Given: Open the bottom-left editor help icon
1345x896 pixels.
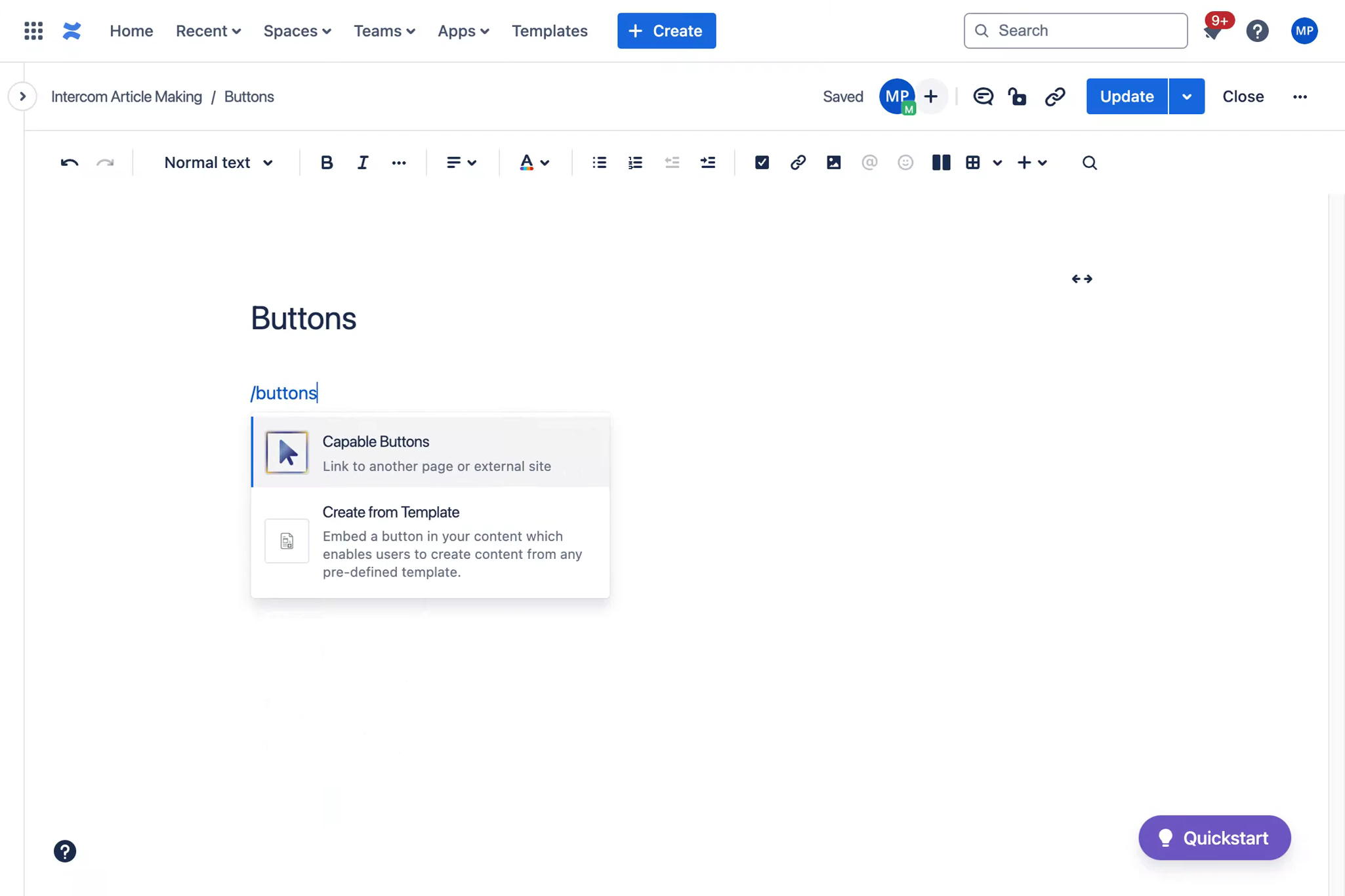Looking at the screenshot, I should pos(65,851).
